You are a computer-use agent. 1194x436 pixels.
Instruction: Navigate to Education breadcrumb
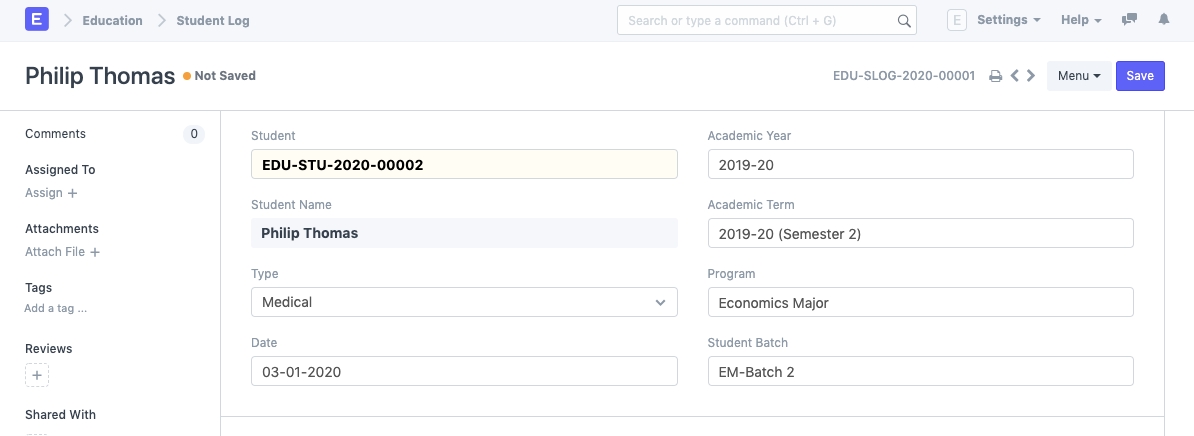coord(112,20)
